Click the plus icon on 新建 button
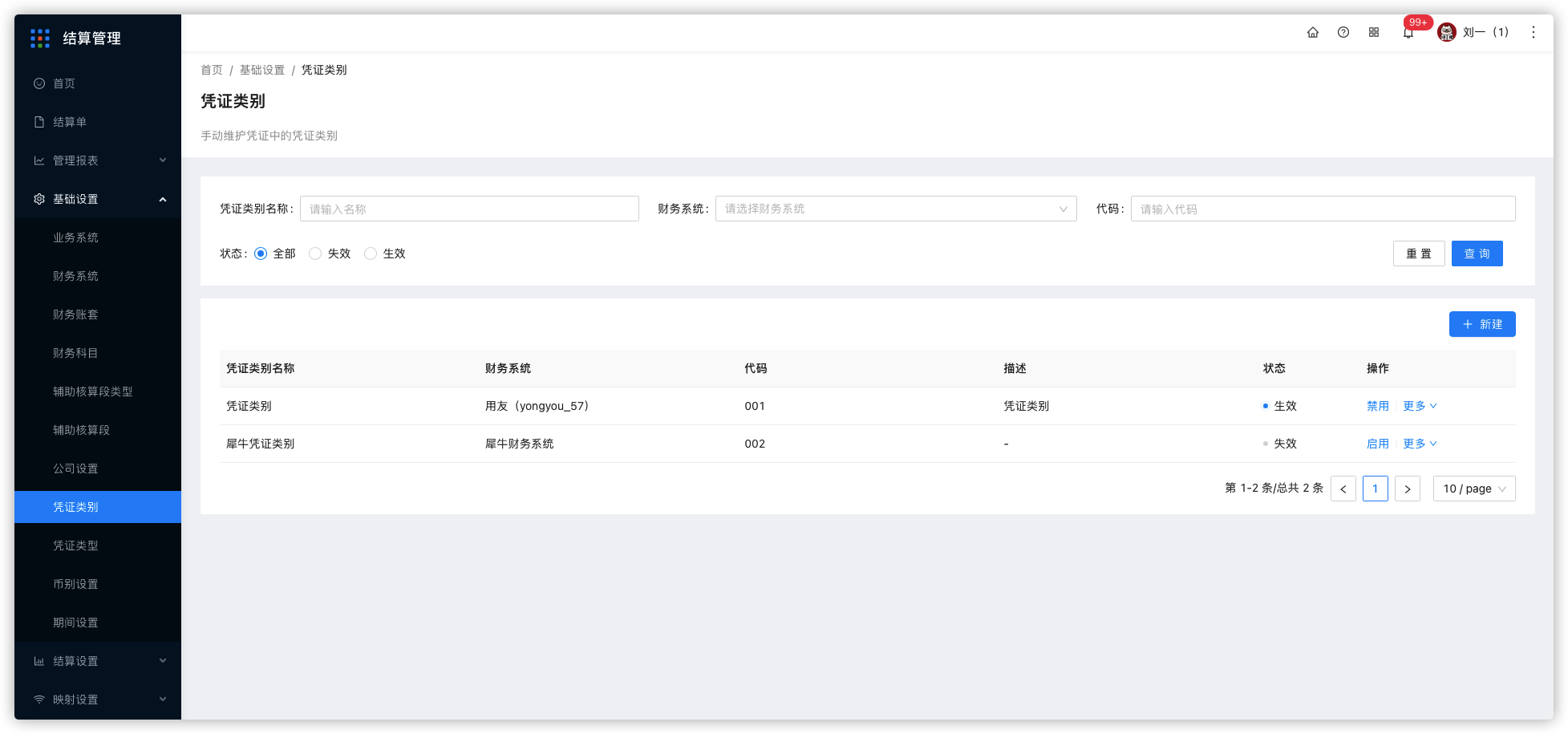This screenshot has height=734, width=1568. click(x=1468, y=324)
